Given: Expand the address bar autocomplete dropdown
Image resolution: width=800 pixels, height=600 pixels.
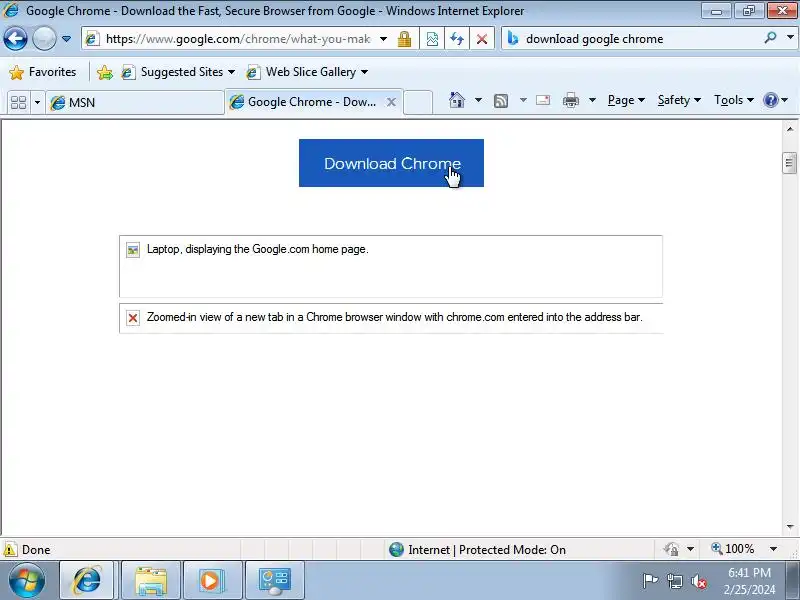Looking at the screenshot, I should [x=383, y=39].
